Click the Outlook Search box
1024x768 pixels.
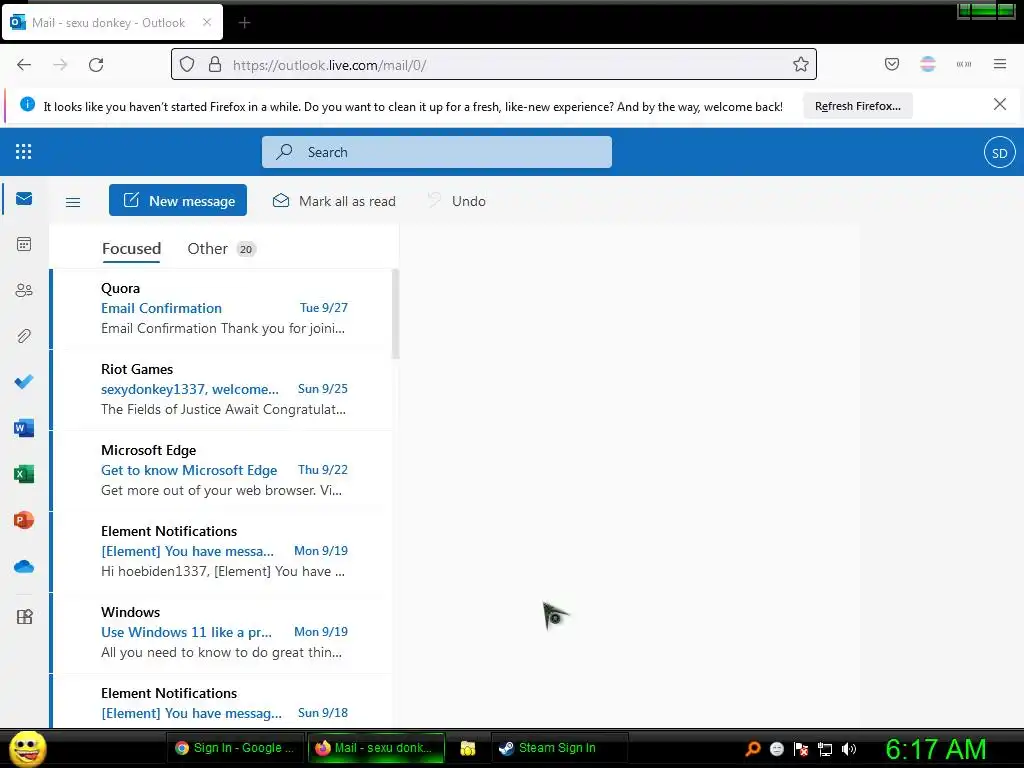[x=437, y=152]
